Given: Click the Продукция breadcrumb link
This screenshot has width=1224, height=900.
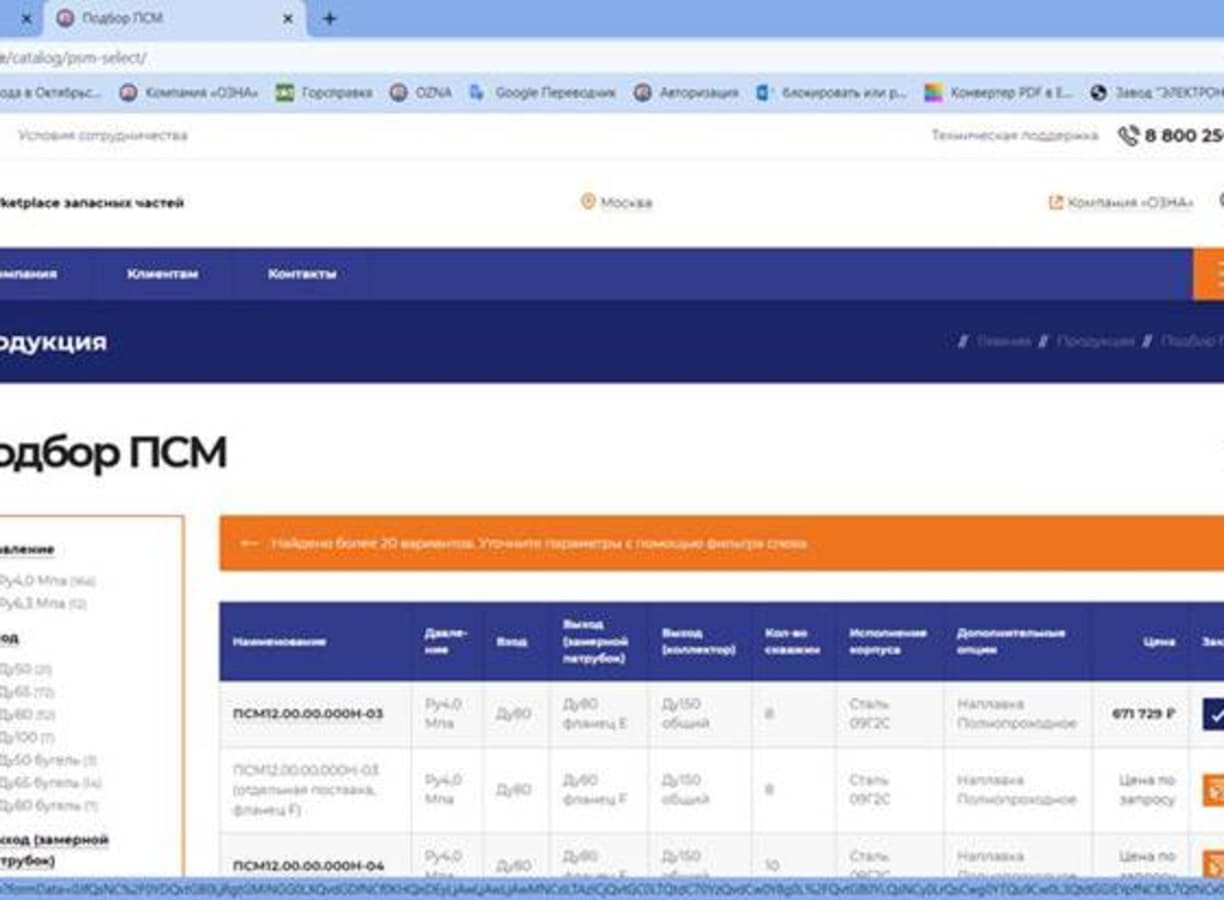Looking at the screenshot, I should (1095, 342).
